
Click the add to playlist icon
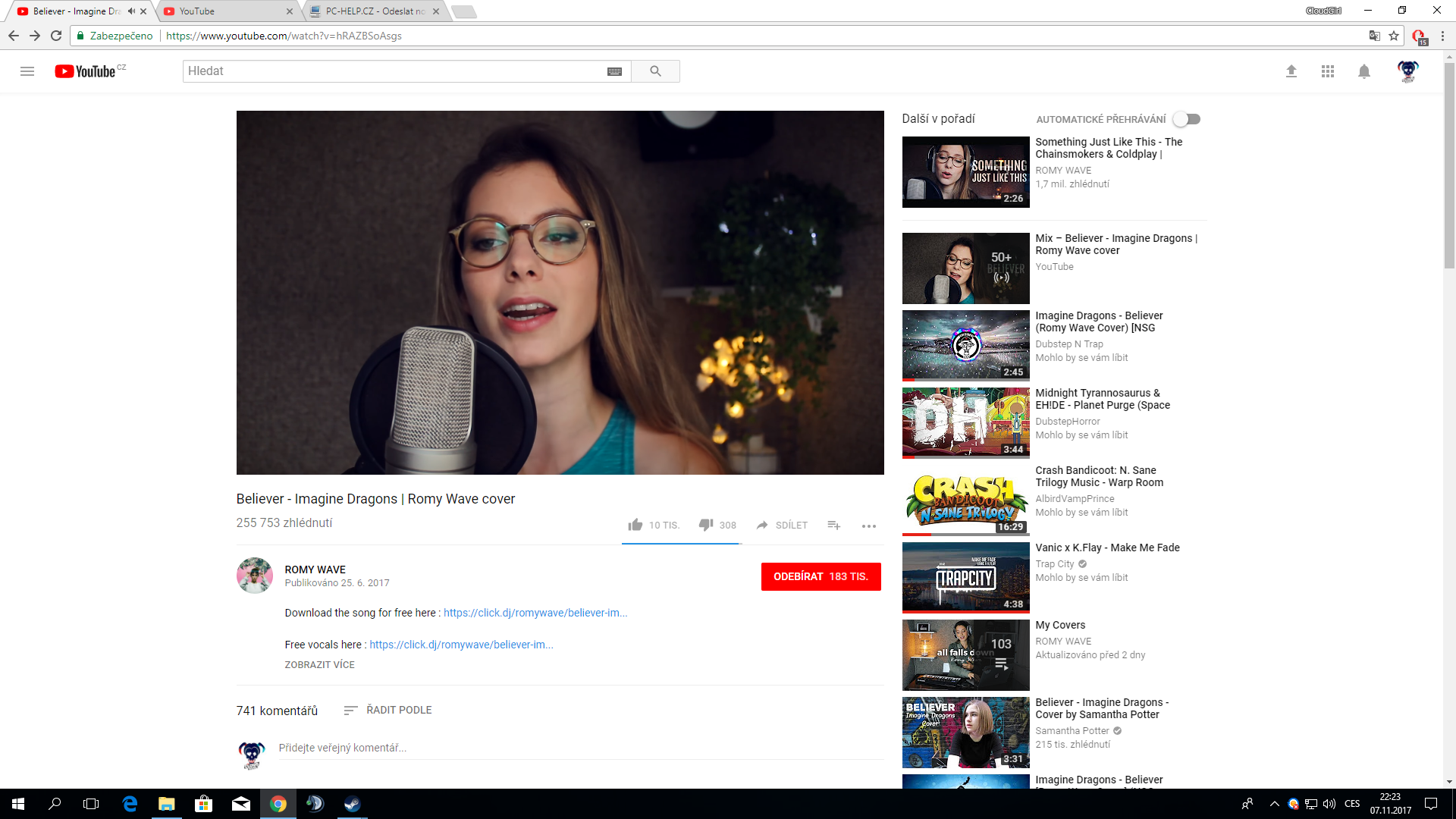click(833, 525)
